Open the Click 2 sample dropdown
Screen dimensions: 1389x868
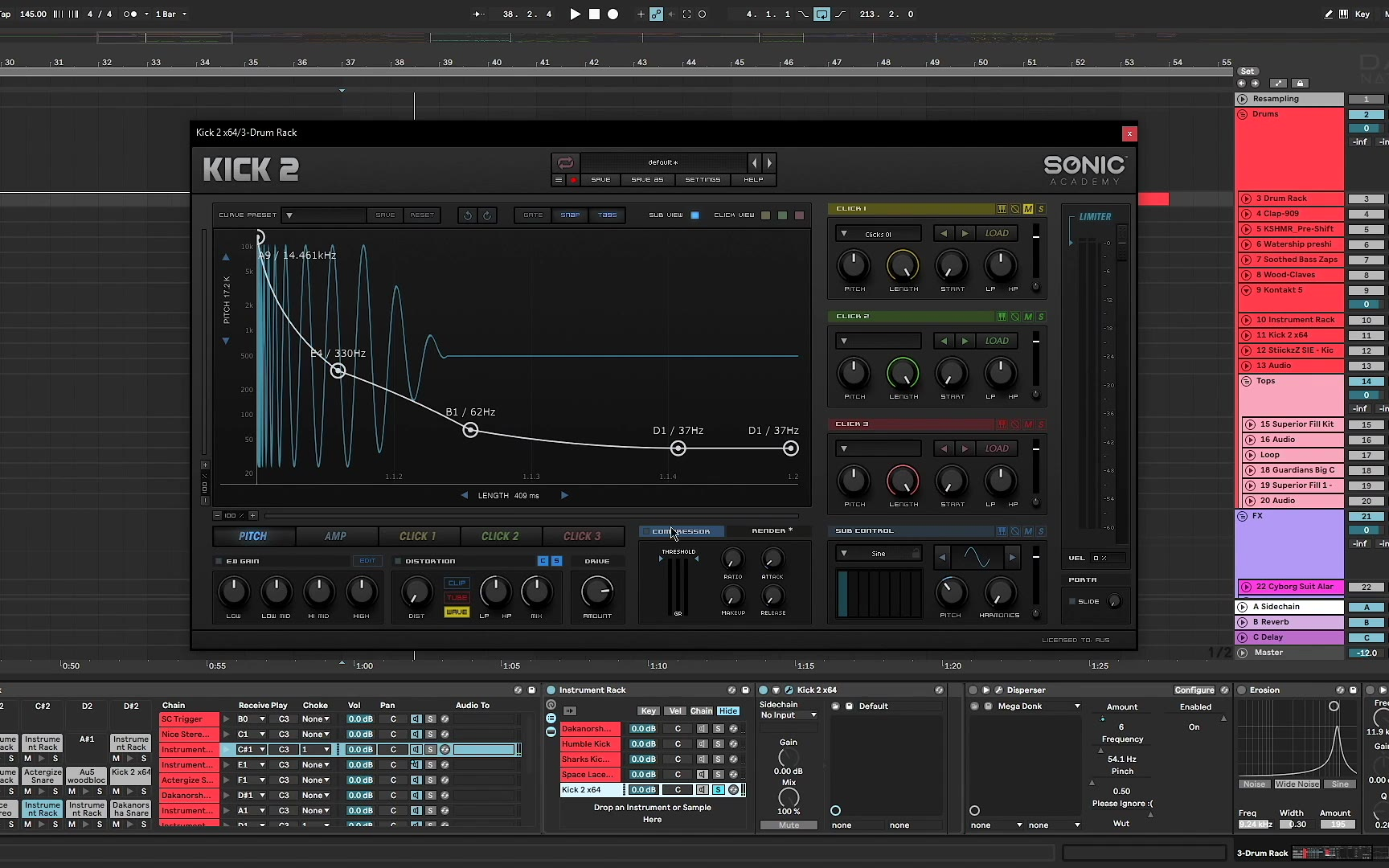click(879, 341)
